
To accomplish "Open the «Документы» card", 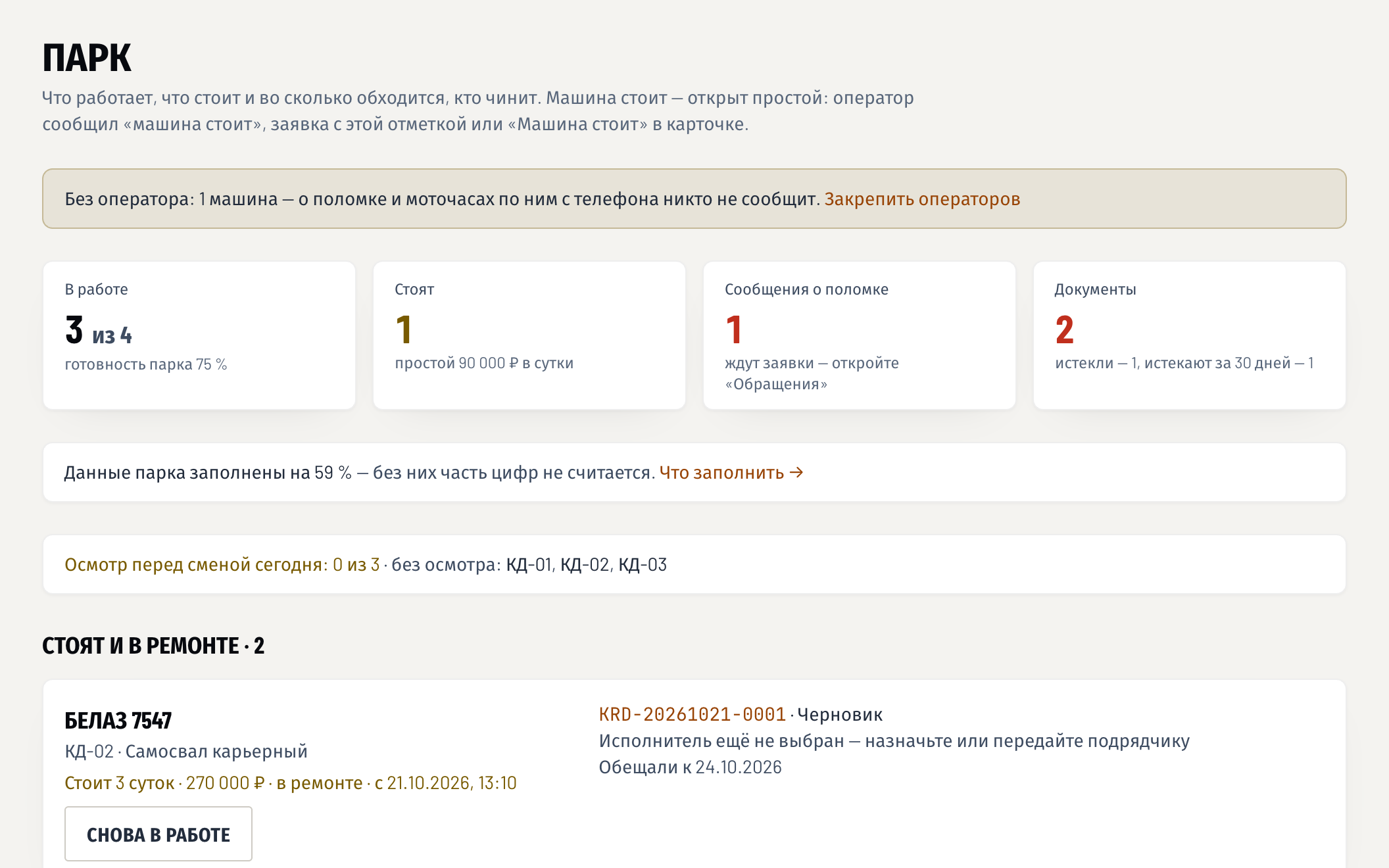I will click(x=1190, y=335).
